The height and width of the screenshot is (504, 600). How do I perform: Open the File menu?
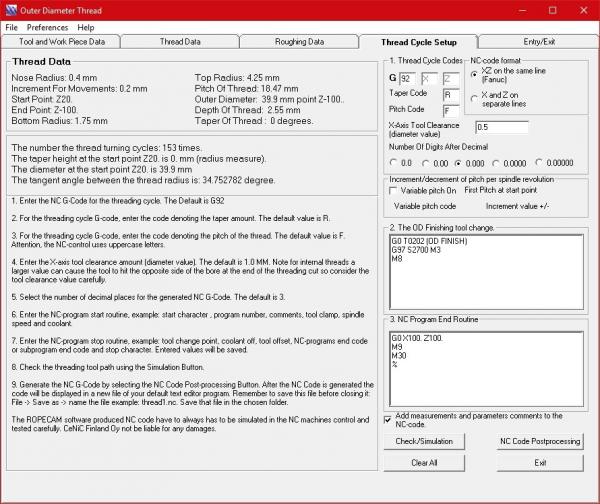pos(12,27)
